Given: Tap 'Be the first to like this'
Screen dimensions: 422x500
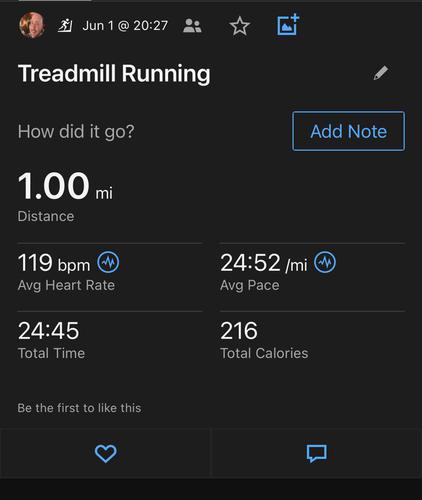Looking at the screenshot, I should click(79, 408).
